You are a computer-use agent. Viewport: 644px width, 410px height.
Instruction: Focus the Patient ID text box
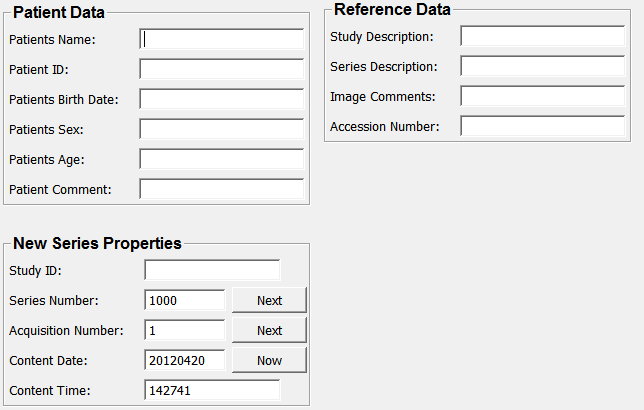click(221, 69)
